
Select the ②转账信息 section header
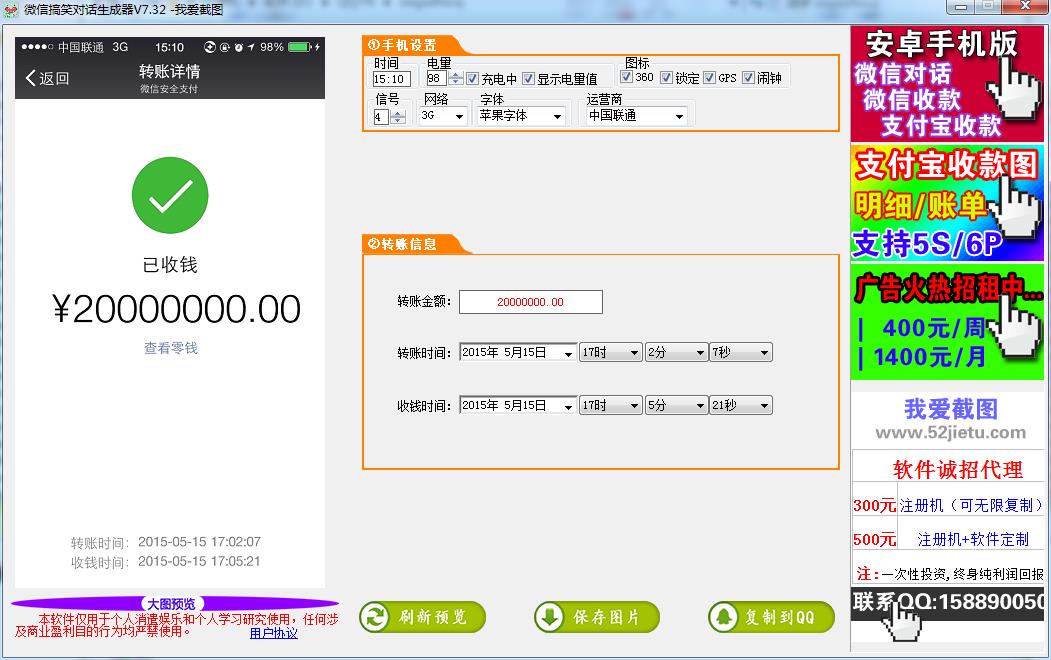point(402,243)
